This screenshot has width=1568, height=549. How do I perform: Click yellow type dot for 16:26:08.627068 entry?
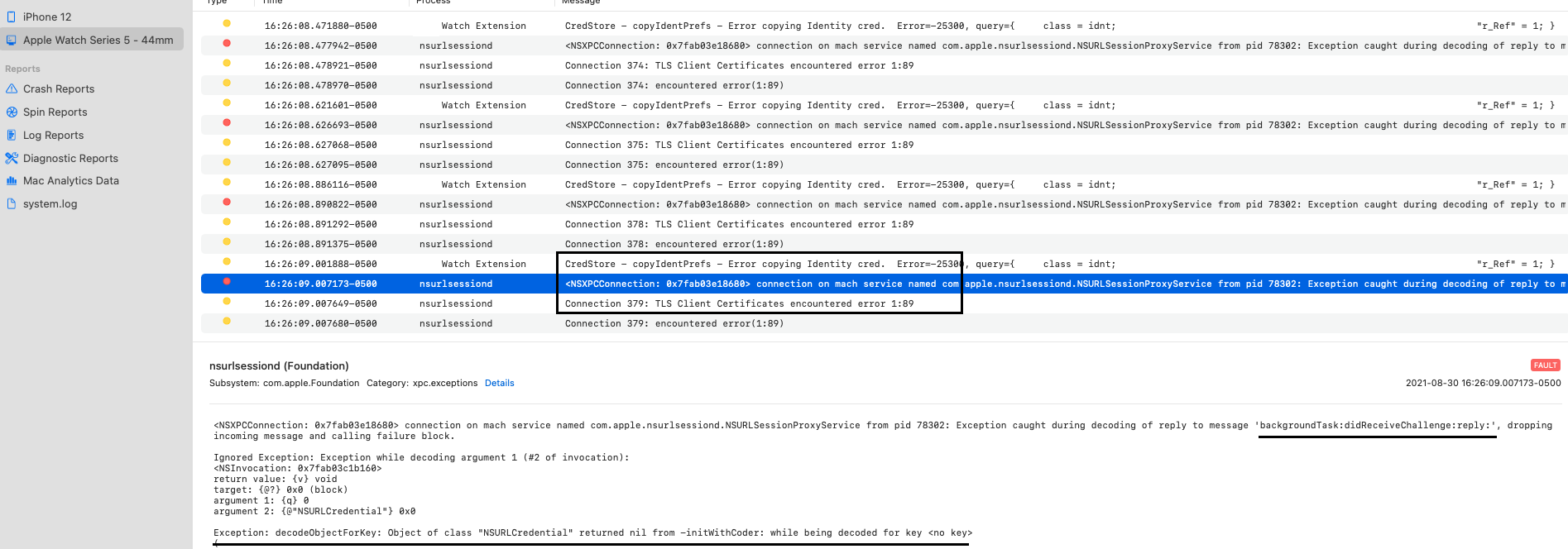[227, 143]
